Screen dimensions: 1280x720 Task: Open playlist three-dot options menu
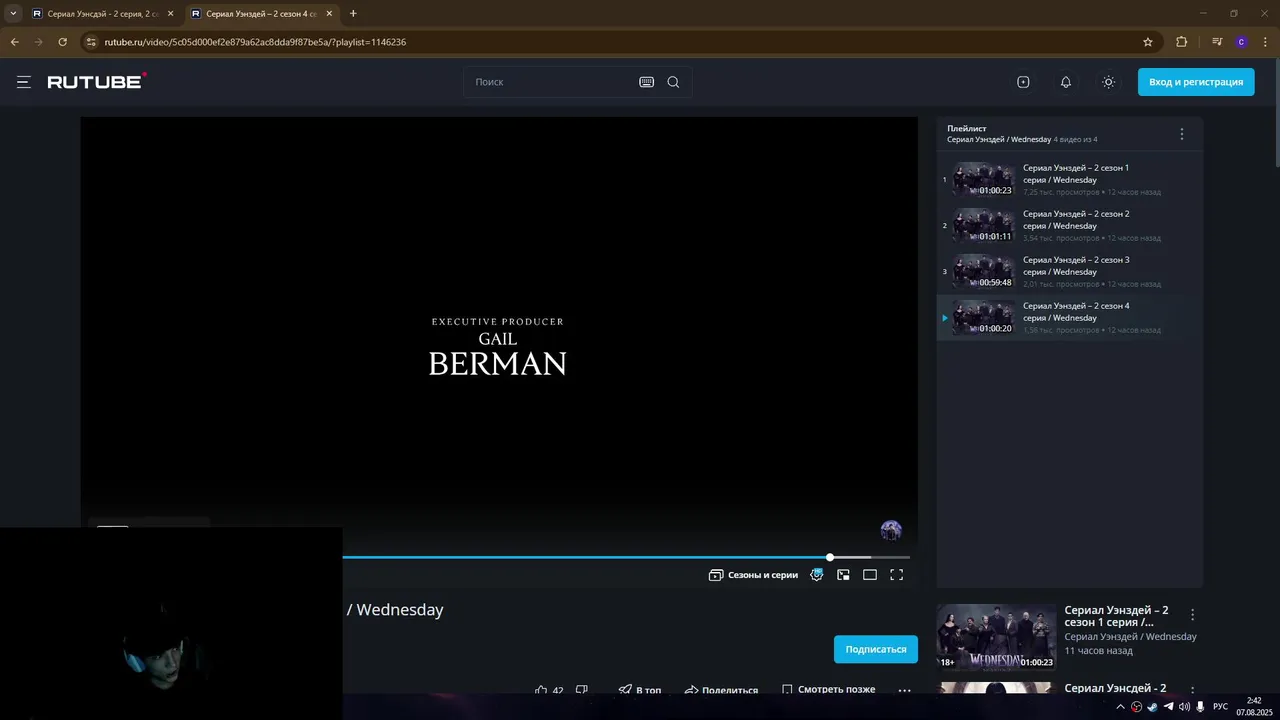pyautogui.click(x=1181, y=134)
